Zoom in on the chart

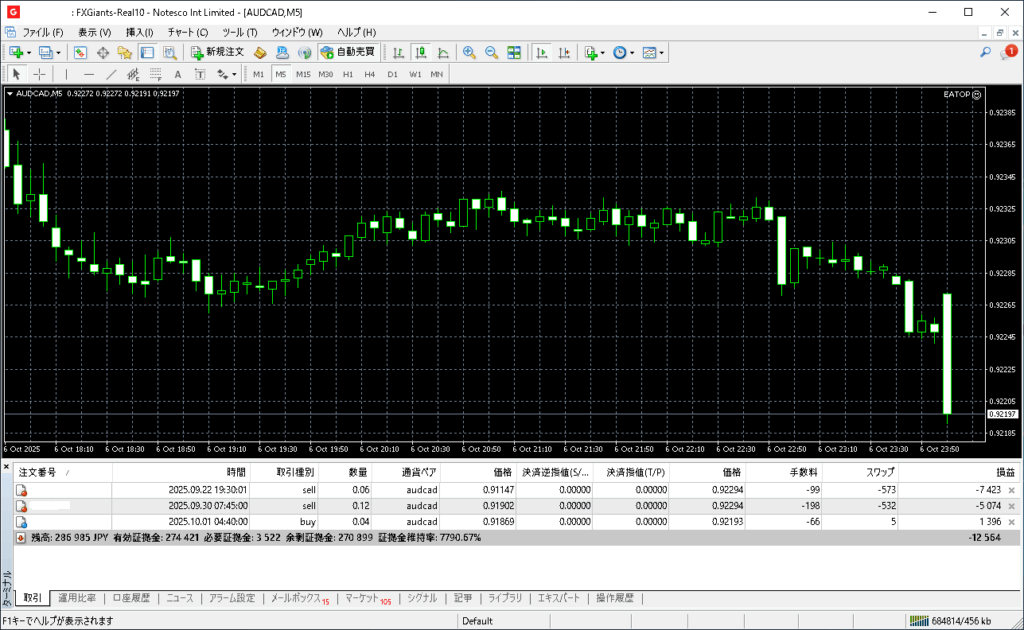469,52
